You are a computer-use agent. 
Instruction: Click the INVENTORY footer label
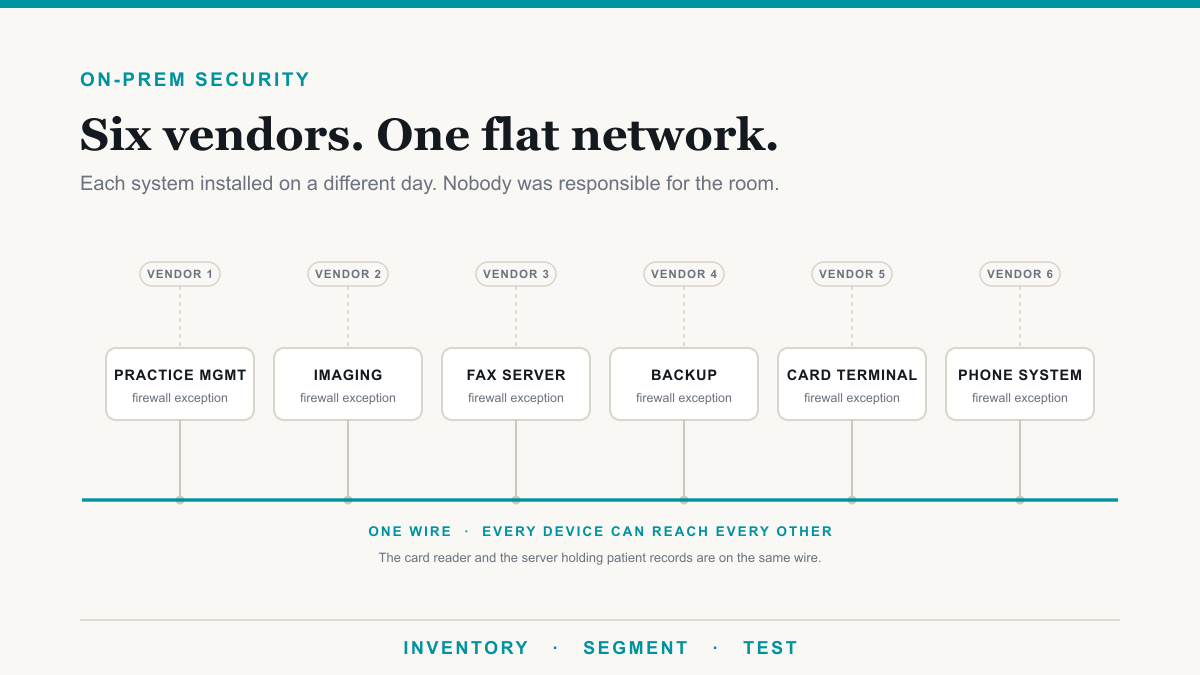(466, 648)
